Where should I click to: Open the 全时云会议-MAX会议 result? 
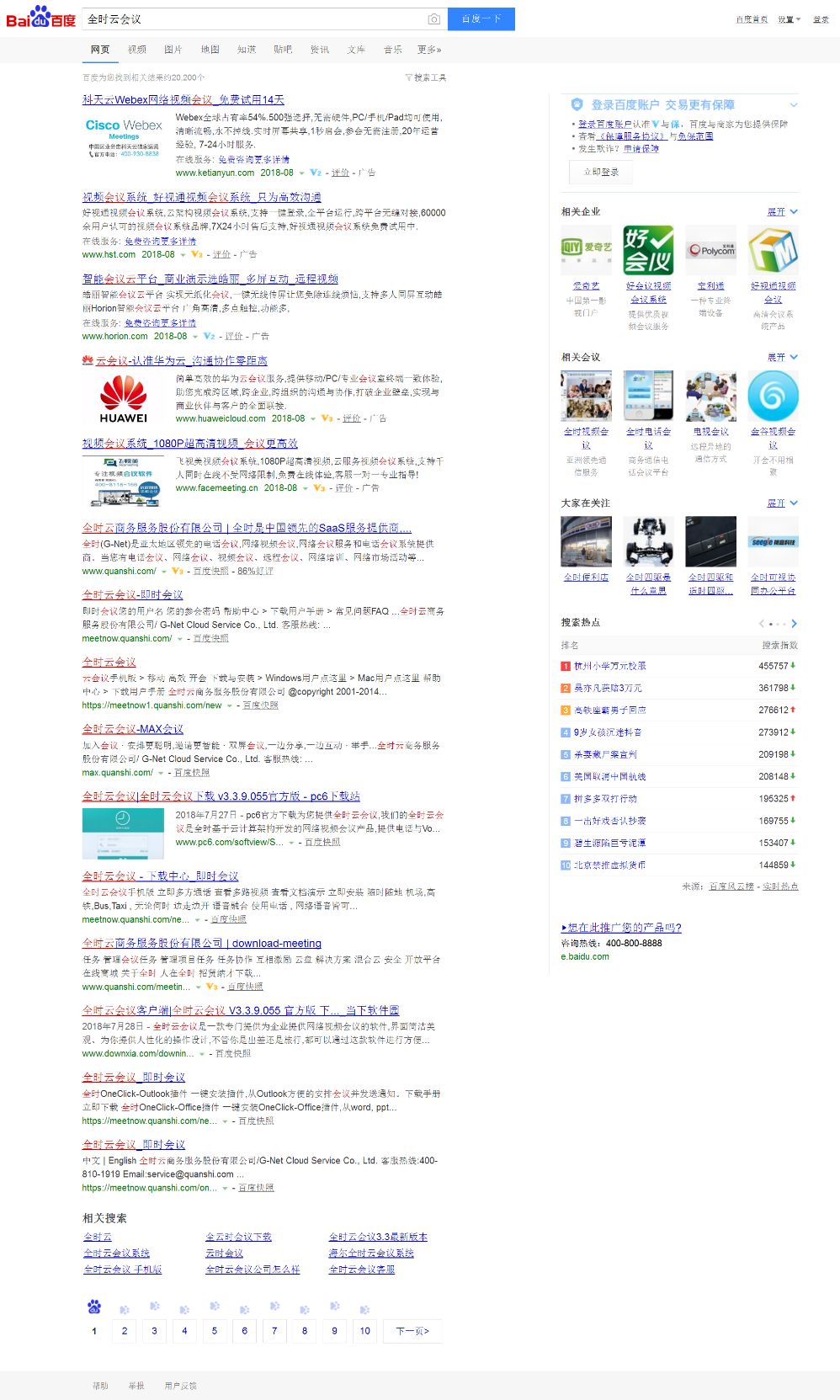click(x=133, y=729)
